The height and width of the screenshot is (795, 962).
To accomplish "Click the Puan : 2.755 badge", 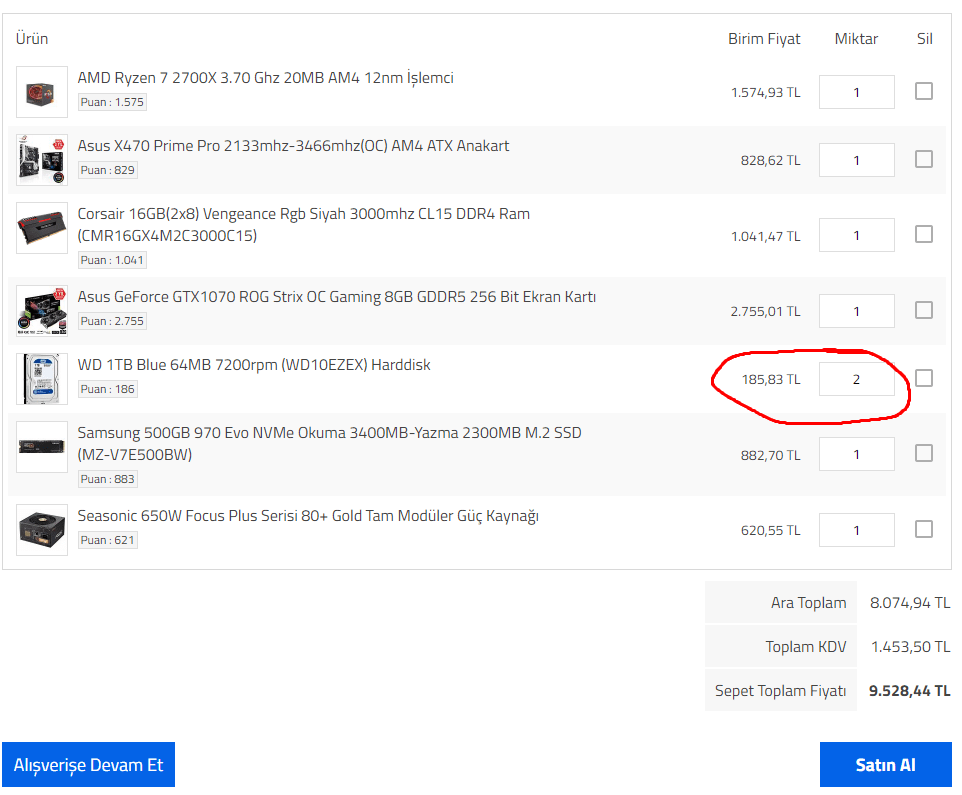I will pyautogui.click(x=112, y=321).
